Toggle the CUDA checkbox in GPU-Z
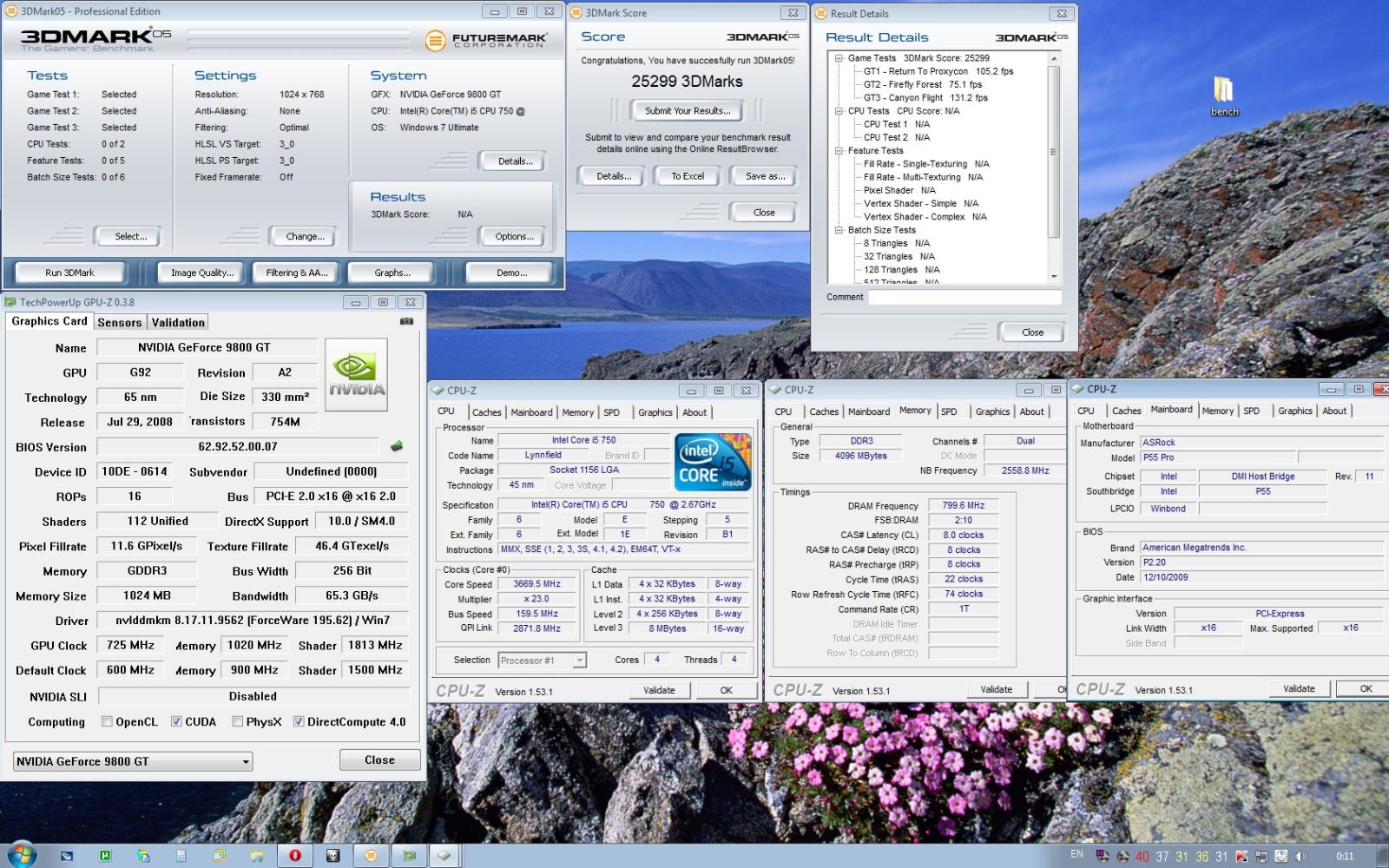This screenshot has width=1389, height=868. tap(176, 721)
